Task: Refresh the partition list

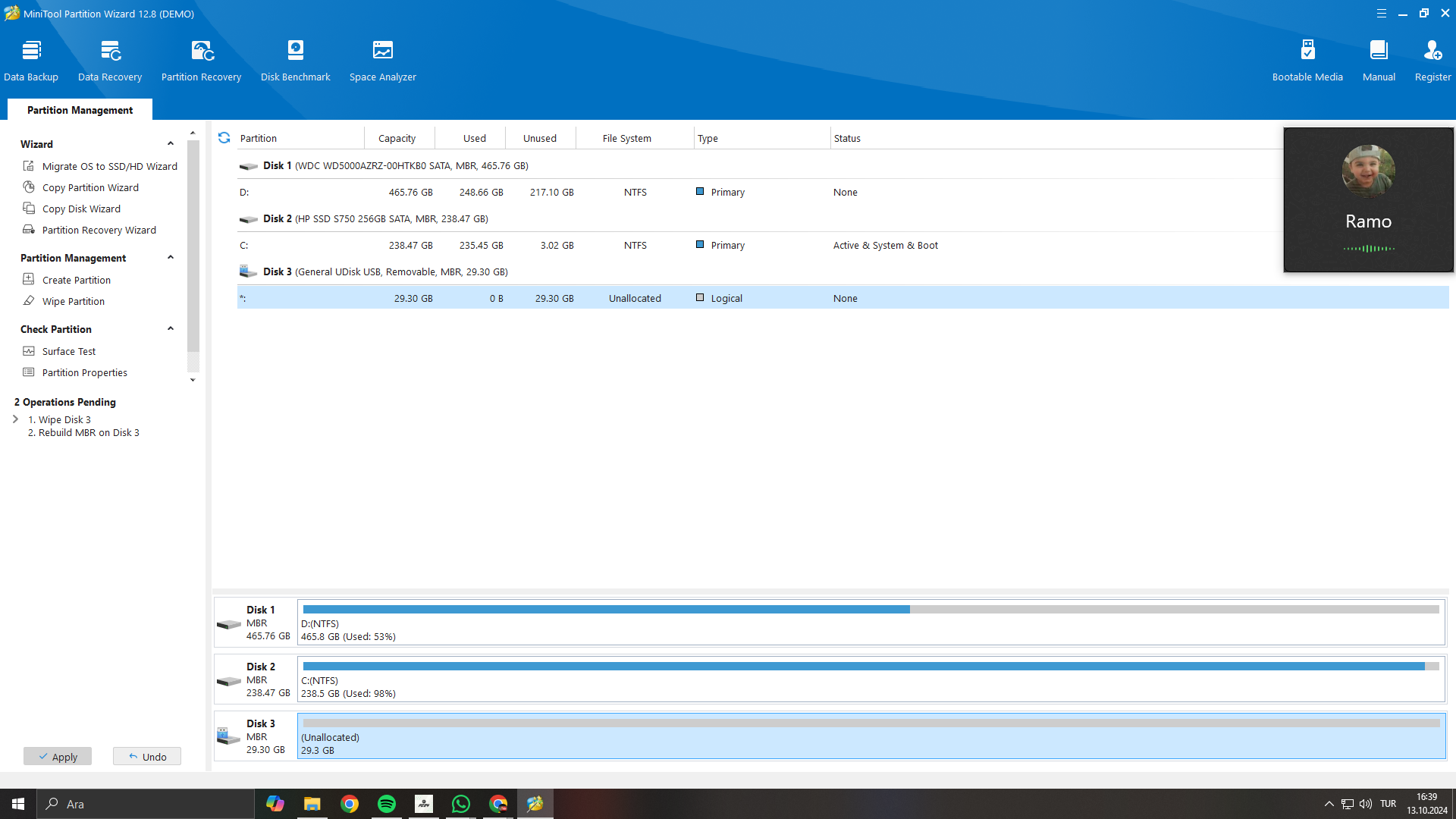Action: pyautogui.click(x=224, y=138)
